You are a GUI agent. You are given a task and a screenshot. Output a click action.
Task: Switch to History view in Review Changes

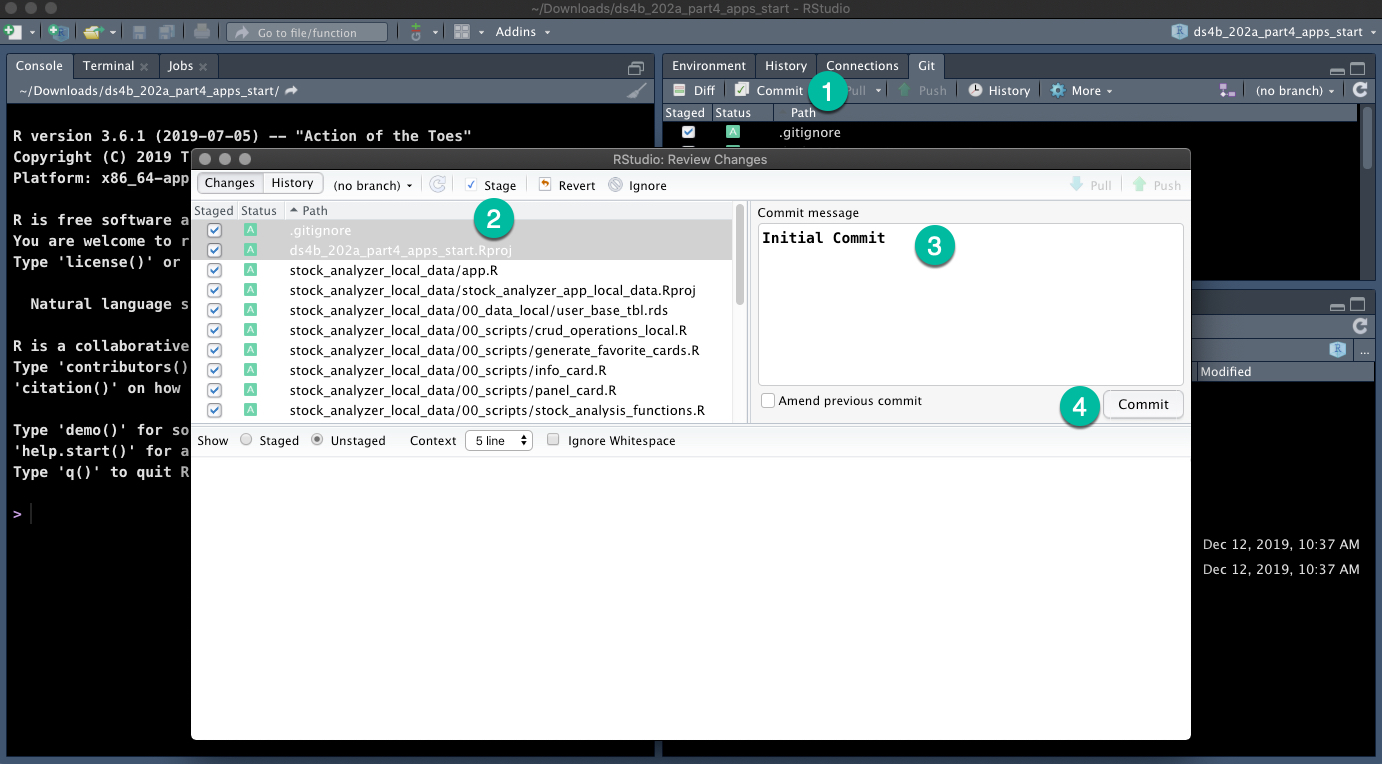click(293, 183)
